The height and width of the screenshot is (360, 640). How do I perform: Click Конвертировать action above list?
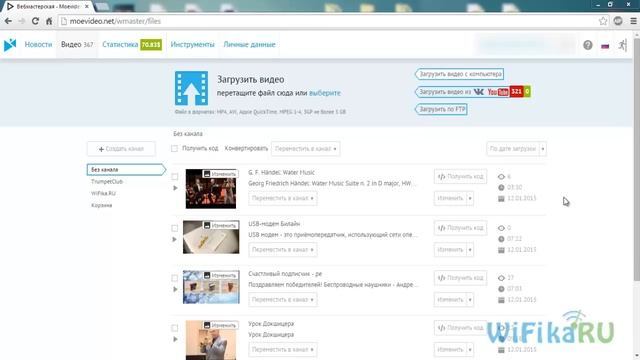coord(246,149)
